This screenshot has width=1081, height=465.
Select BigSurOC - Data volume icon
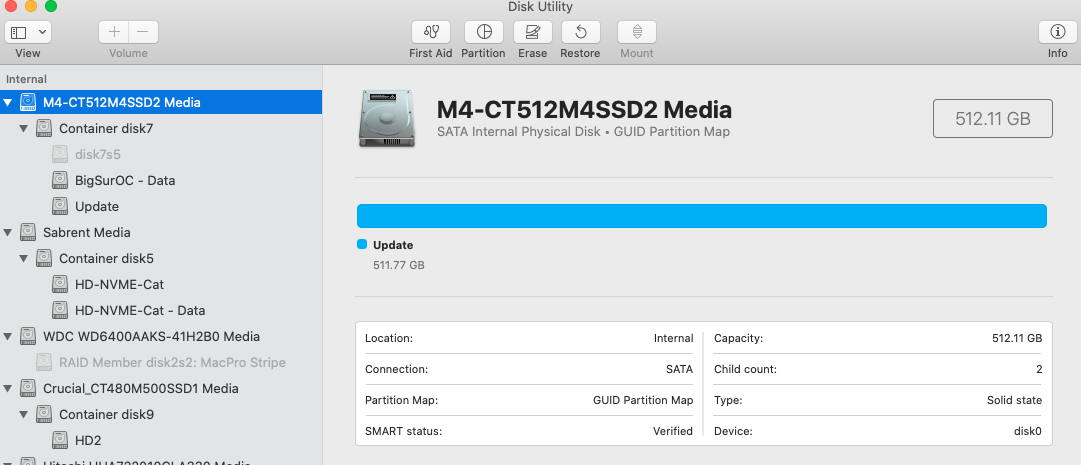59,181
